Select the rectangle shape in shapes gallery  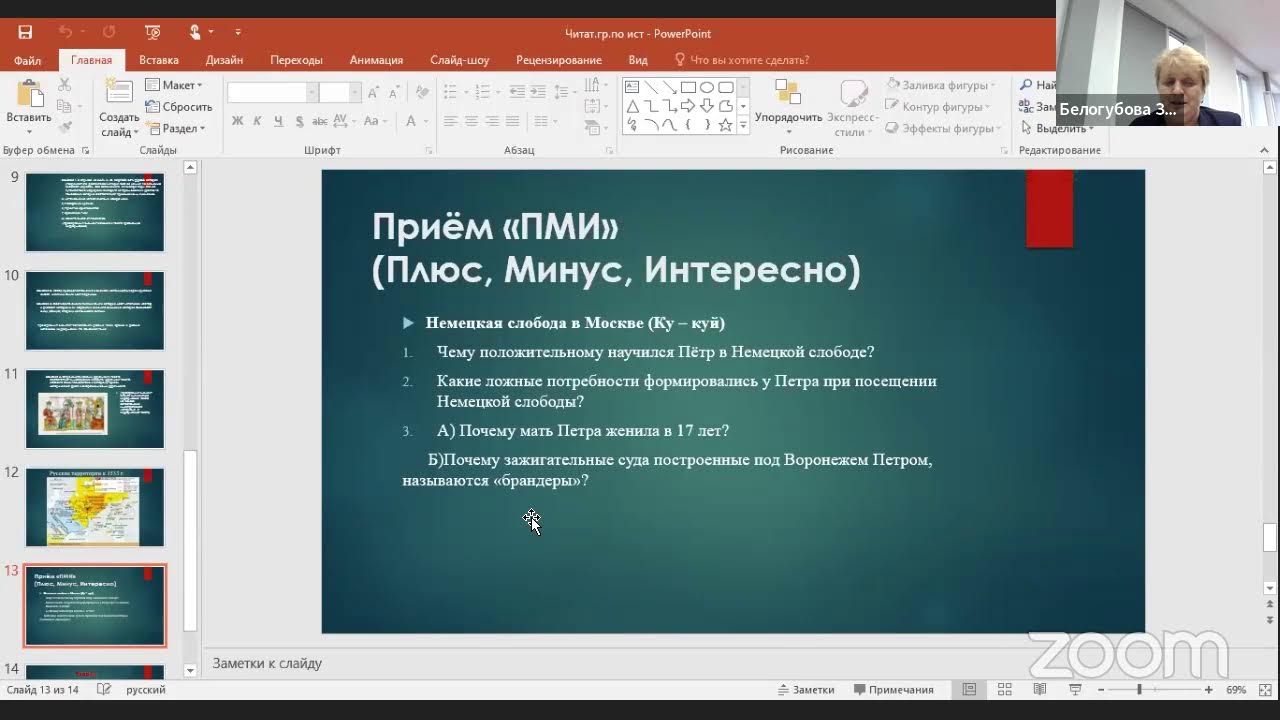[688, 87]
